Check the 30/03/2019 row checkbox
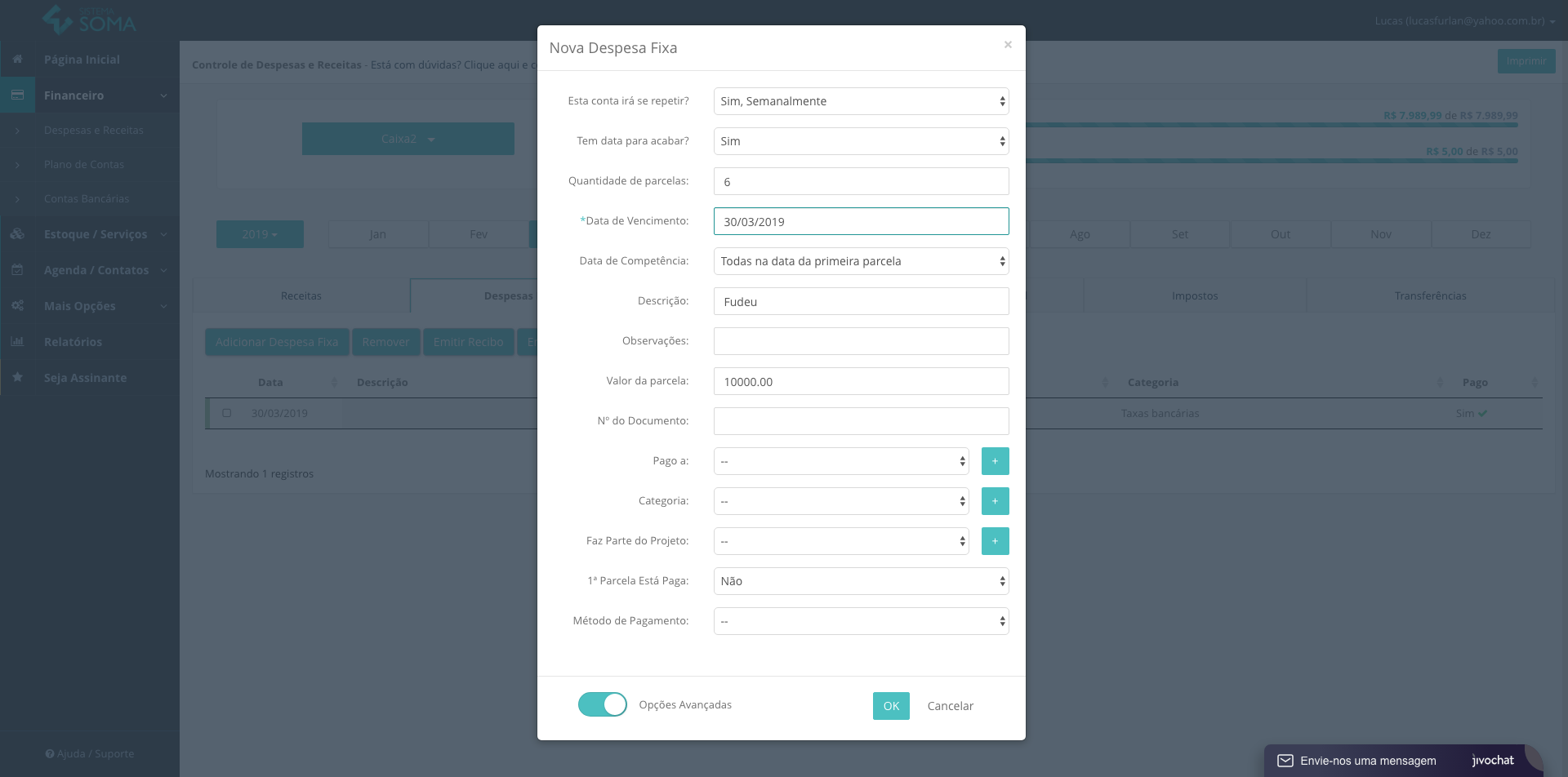 click(x=227, y=413)
